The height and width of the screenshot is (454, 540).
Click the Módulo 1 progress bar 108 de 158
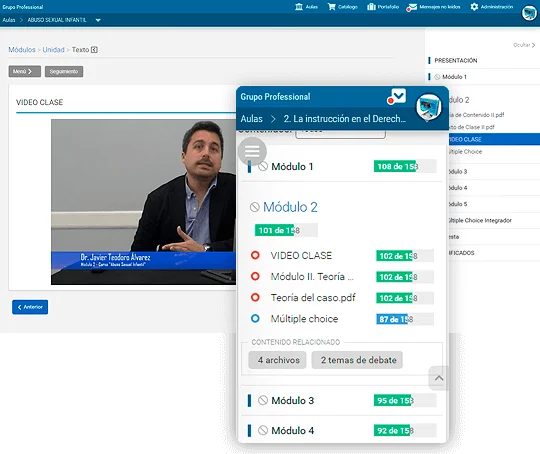click(x=405, y=166)
